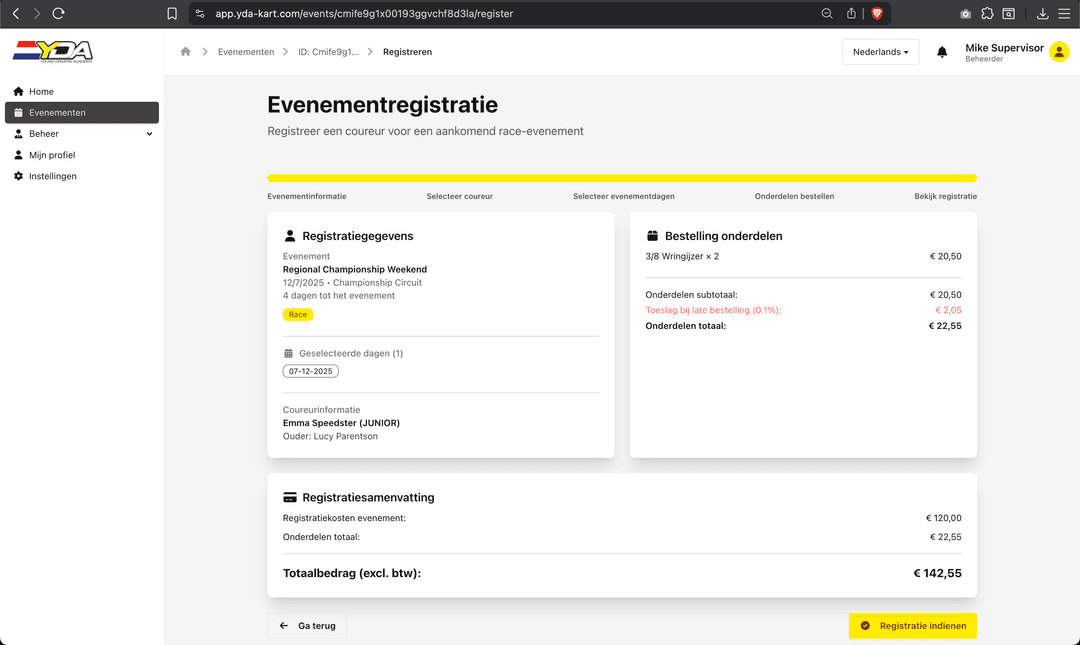The width and height of the screenshot is (1080, 645).
Task: Open the browser menu chevron at far right
Action: coord(1065,14)
